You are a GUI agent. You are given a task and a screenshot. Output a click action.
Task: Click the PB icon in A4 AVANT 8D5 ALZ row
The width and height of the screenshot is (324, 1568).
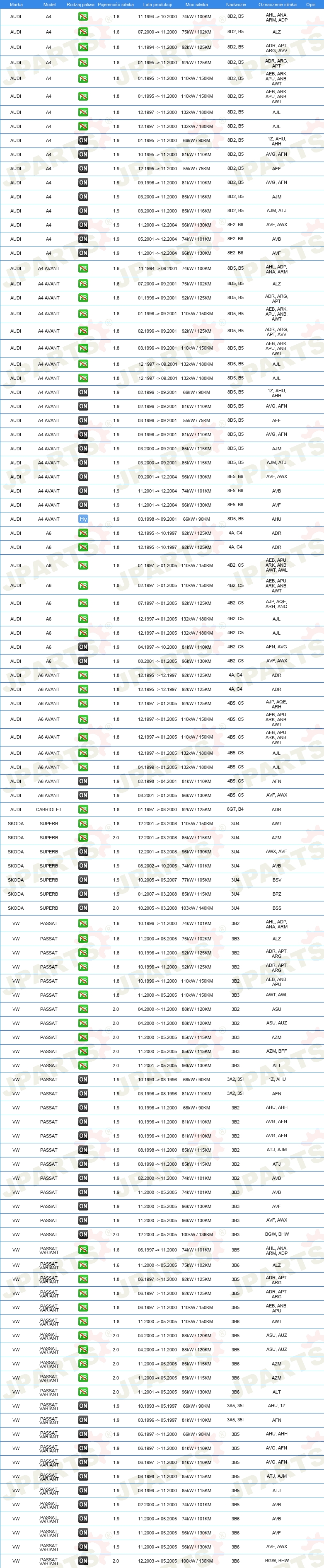click(83, 284)
